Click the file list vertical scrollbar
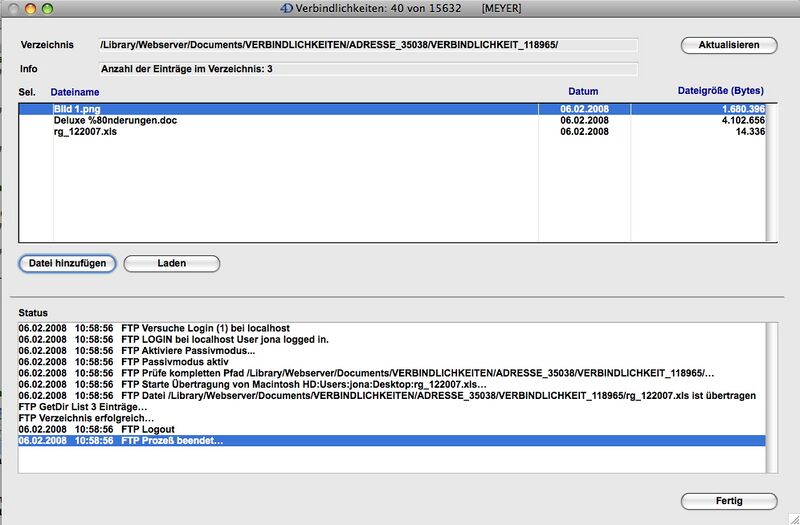This screenshot has width=800, height=525. pos(772,170)
